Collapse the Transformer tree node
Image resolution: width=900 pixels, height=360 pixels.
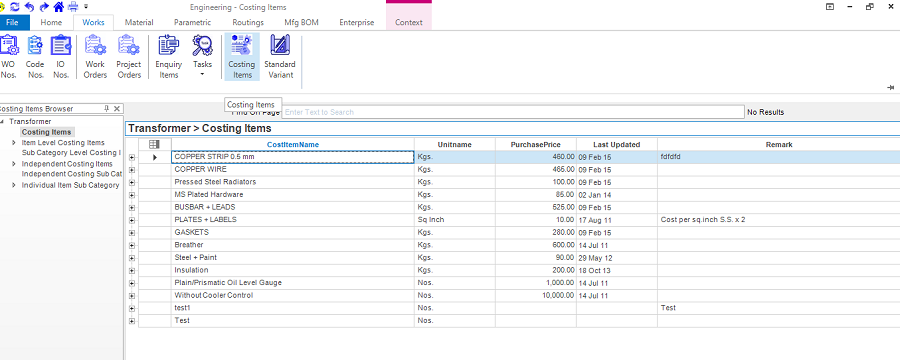2,122
